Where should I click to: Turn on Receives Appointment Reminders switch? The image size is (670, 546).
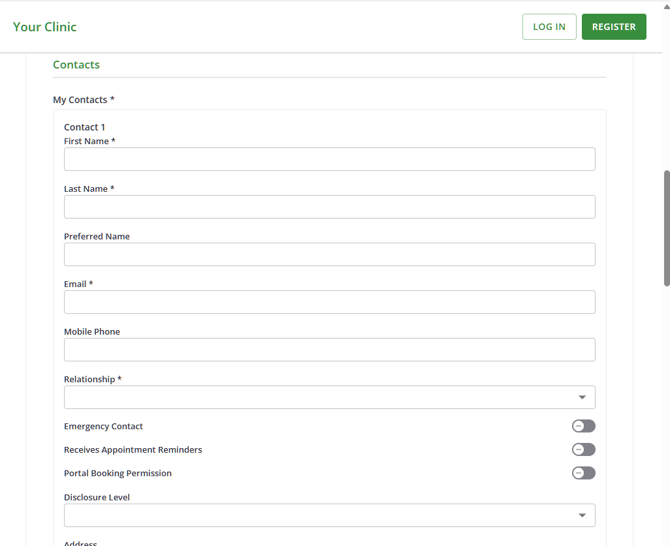coord(583,450)
